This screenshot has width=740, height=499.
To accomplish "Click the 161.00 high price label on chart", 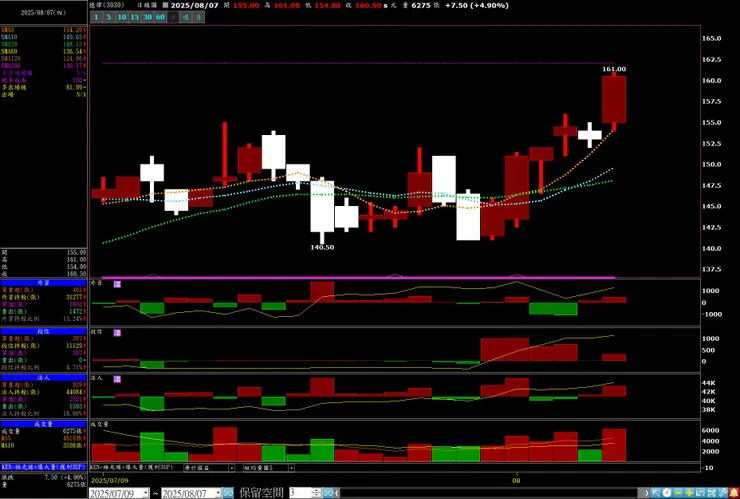I will click(614, 69).
